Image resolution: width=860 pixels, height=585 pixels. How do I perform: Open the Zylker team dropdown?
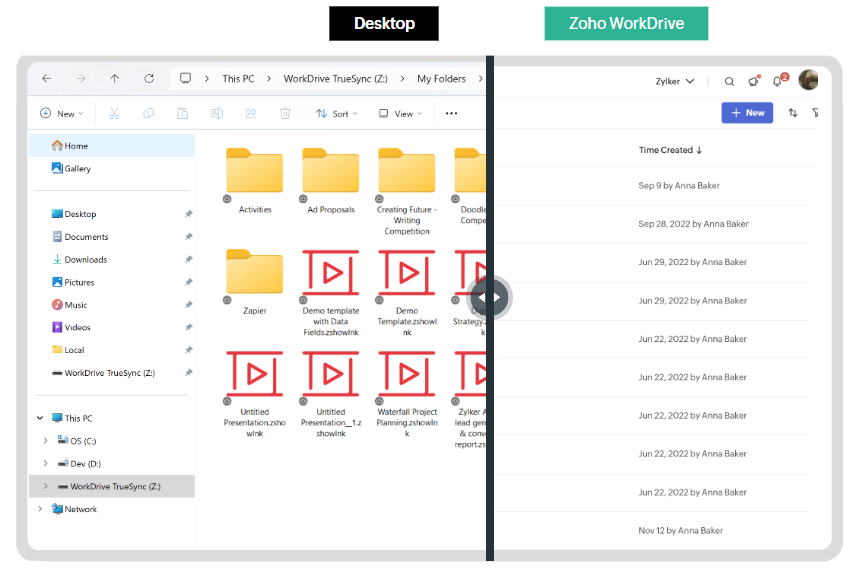click(675, 81)
